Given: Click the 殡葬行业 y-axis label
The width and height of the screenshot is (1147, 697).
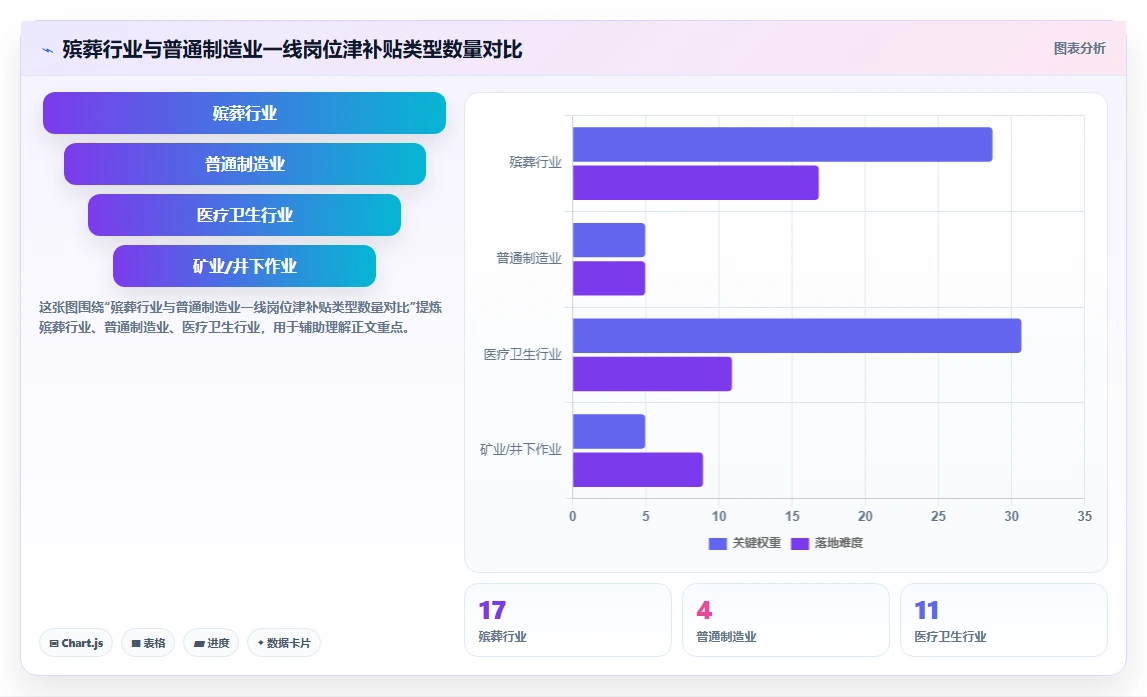Looking at the screenshot, I should tap(535, 162).
